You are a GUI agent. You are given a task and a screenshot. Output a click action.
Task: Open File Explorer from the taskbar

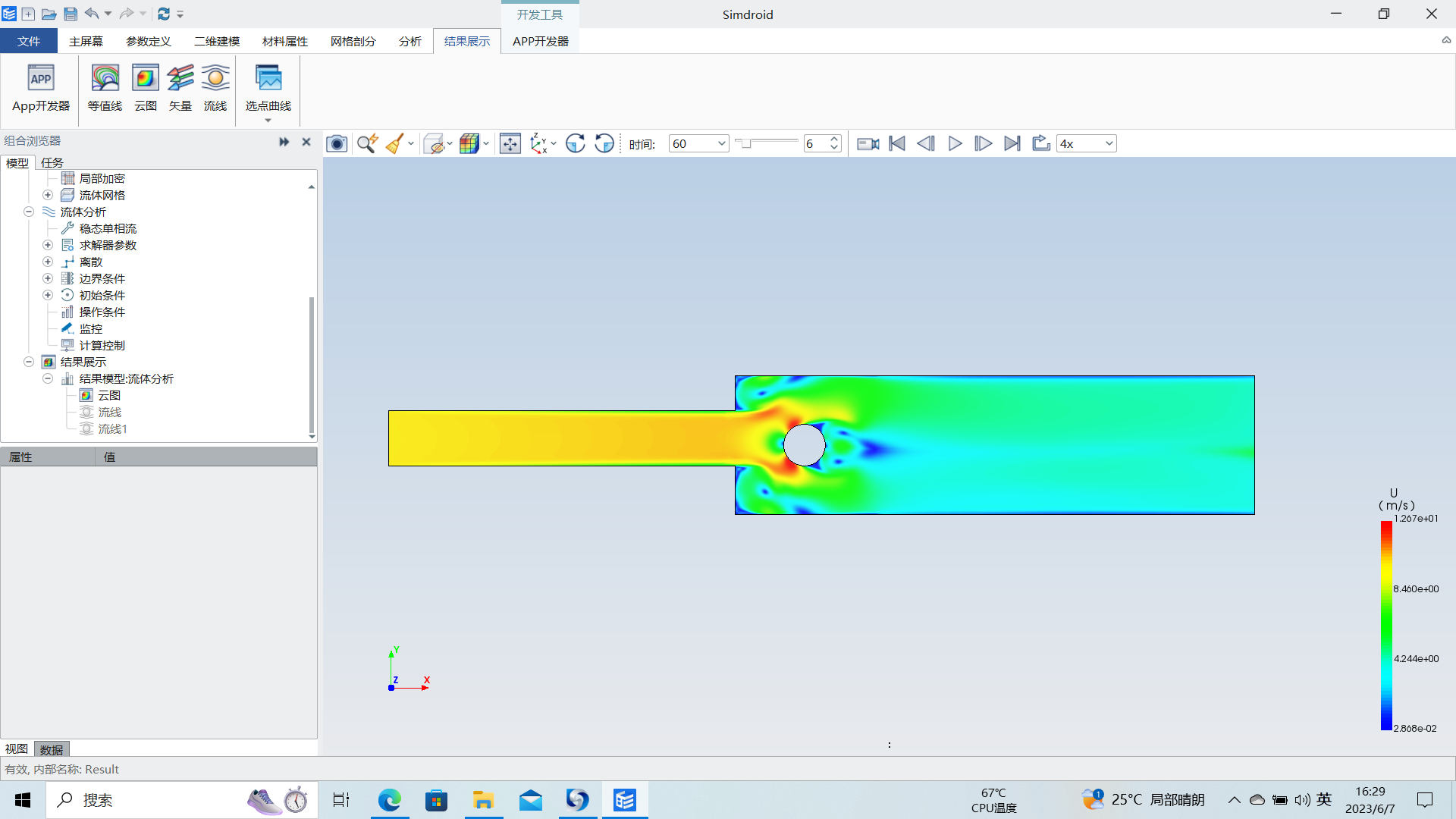pyautogui.click(x=483, y=800)
